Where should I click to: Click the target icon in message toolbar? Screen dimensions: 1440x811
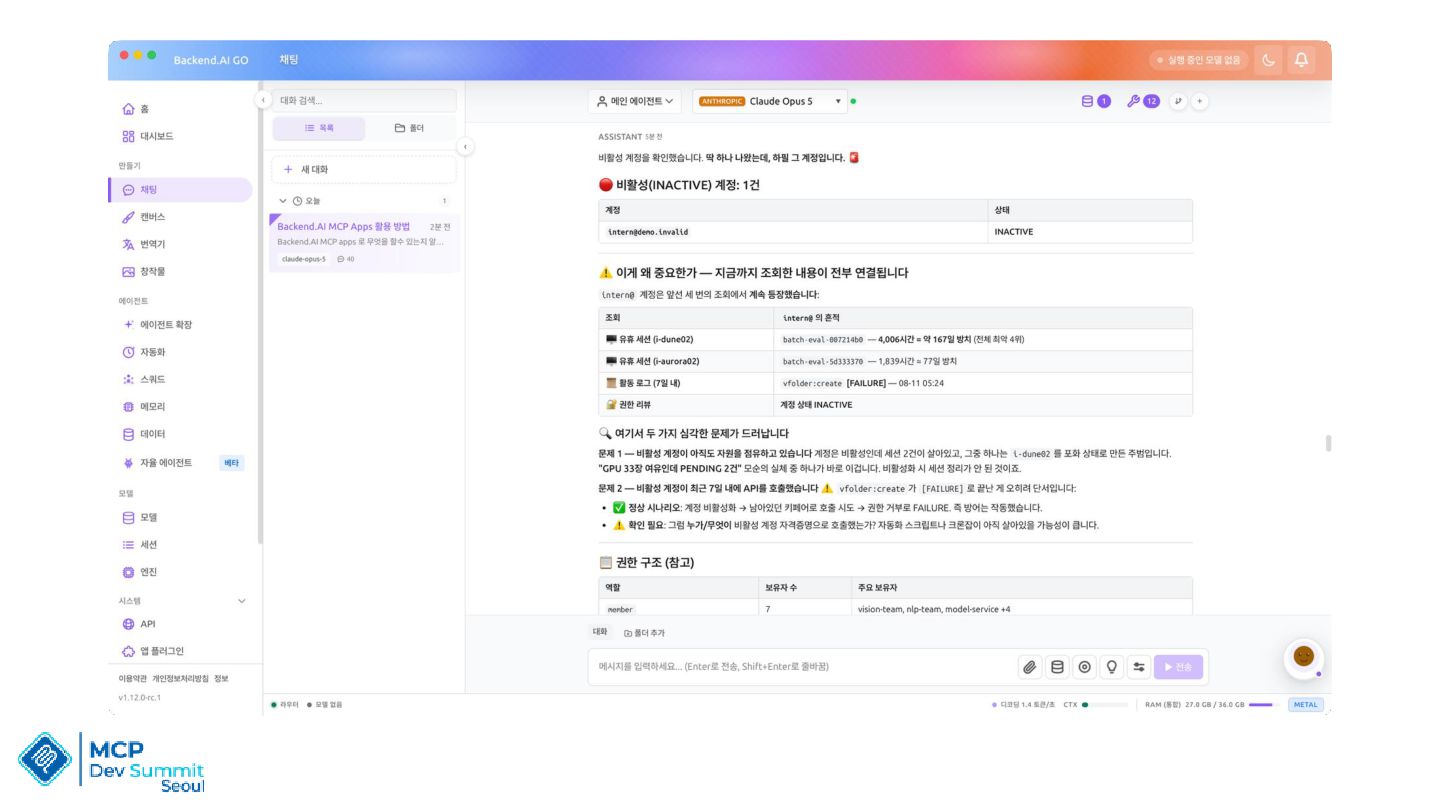pyautogui.click(x=1084, y=667)
